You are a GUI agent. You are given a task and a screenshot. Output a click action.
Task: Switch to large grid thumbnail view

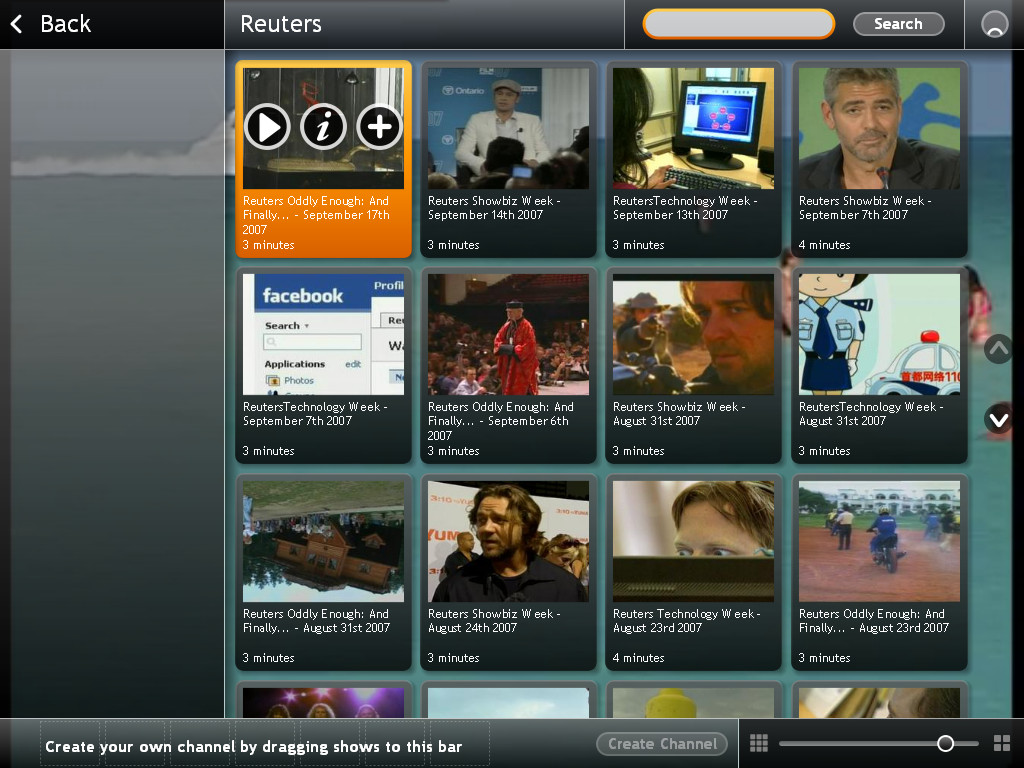pyautogui.click(x=1002, y=743)
